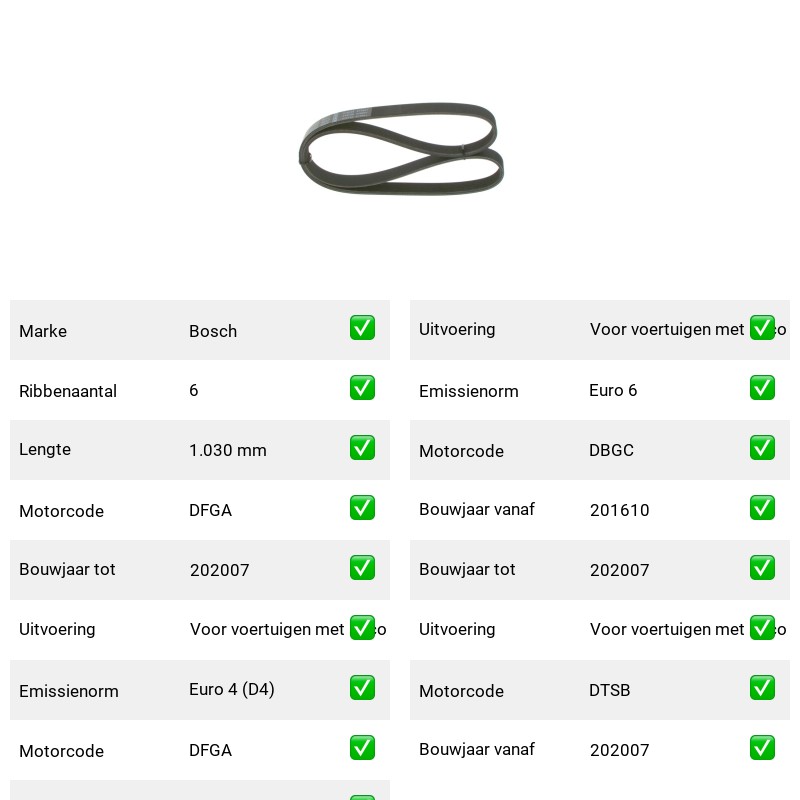Click the V-belt product image
800x800 pixels.
(x=401, y=148)
